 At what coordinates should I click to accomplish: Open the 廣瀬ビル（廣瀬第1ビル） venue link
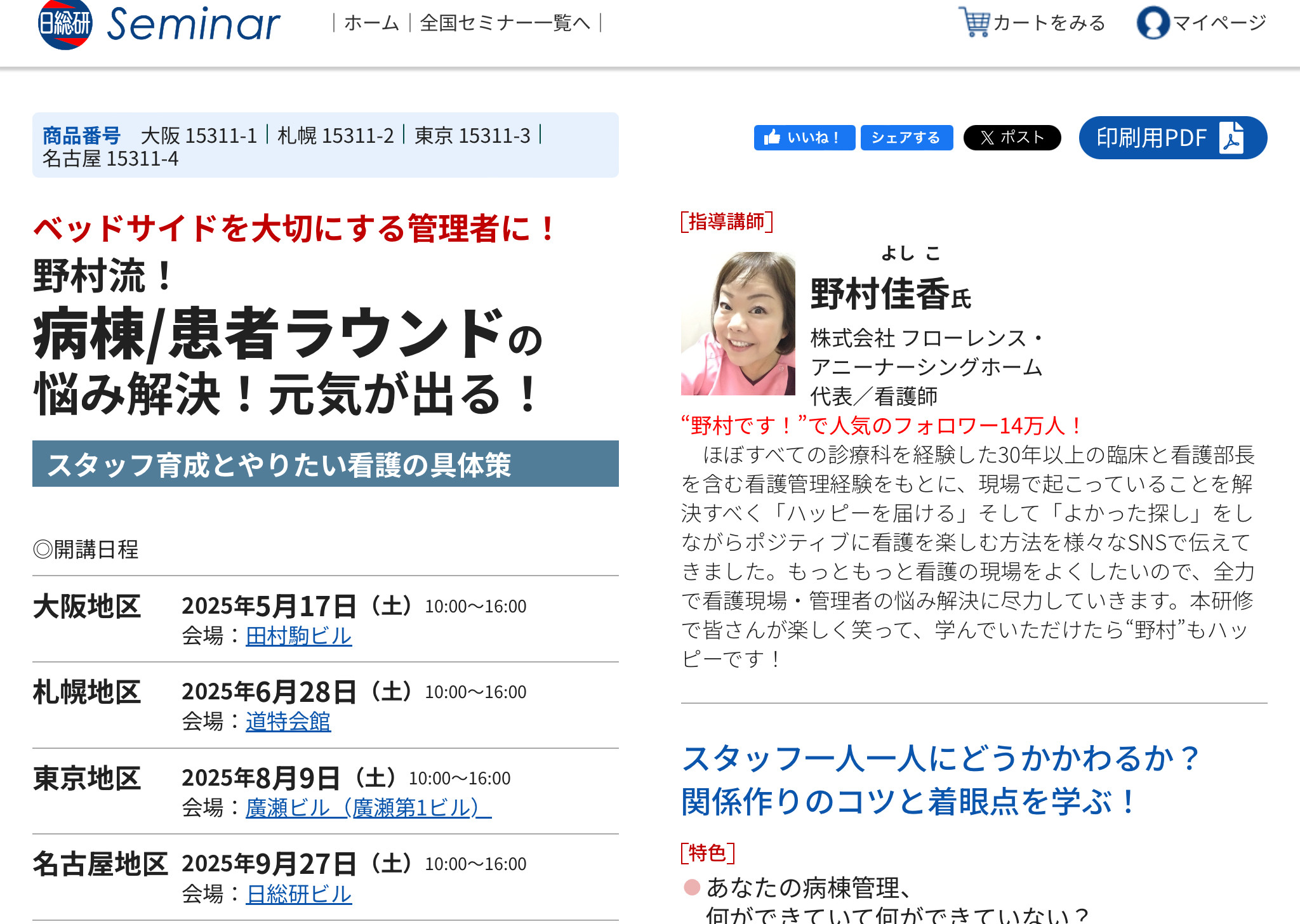point(368,808)
